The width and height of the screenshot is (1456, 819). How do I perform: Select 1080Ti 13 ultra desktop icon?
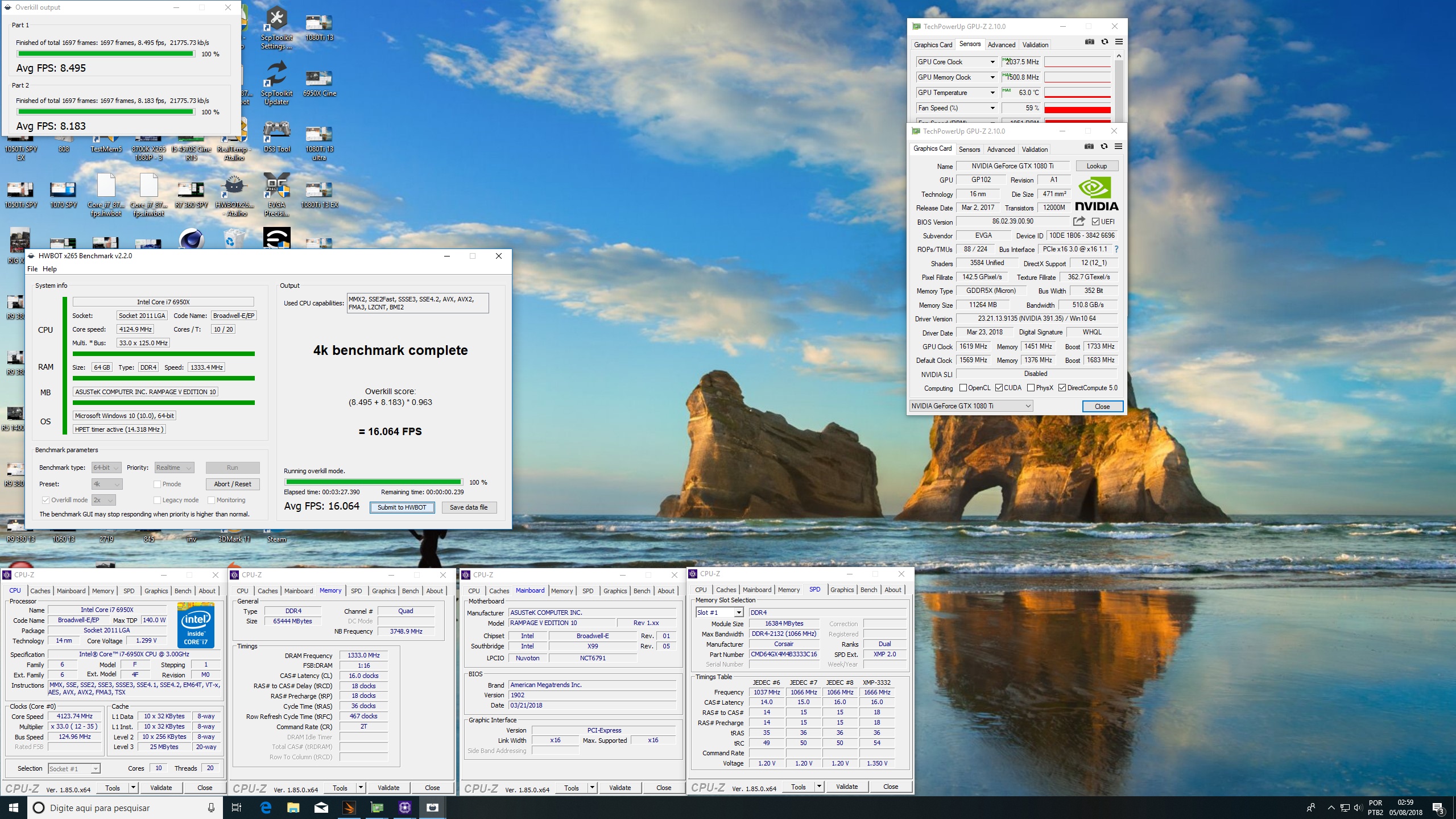[319, 143]
